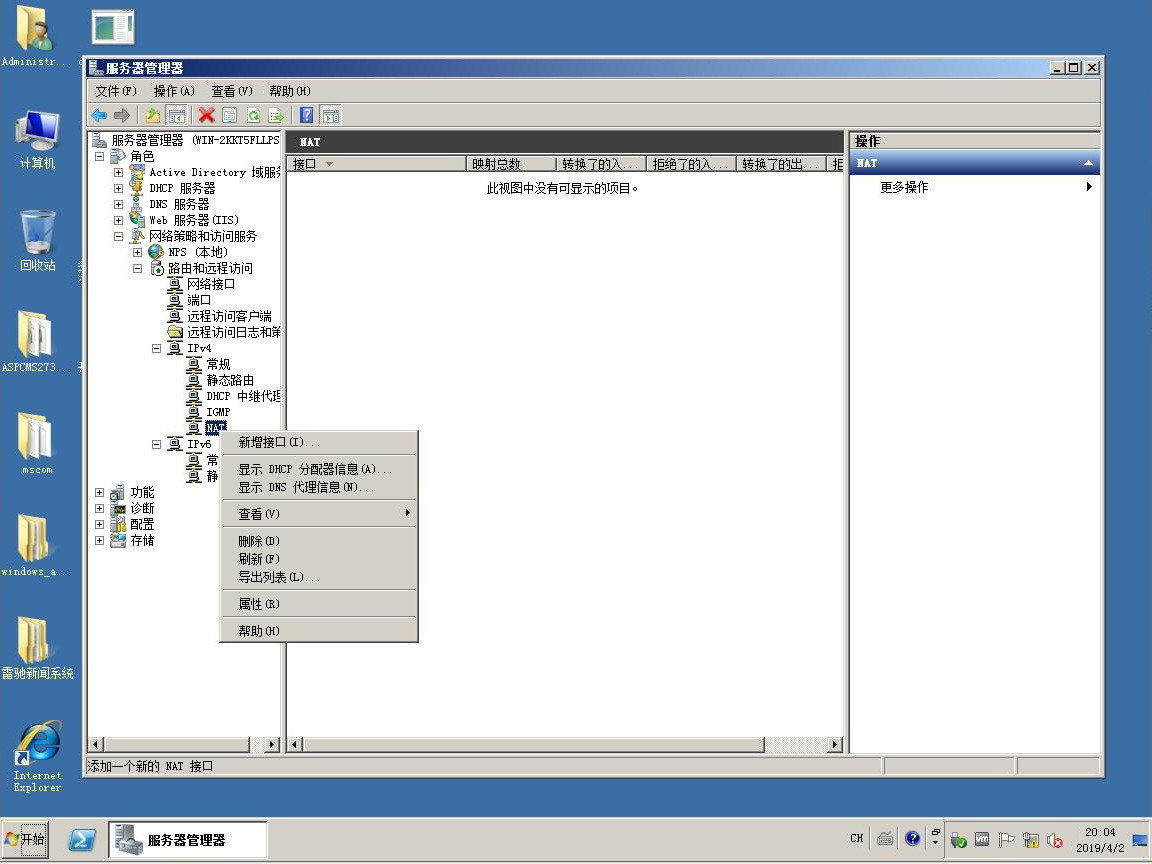Collapse the IPv4 tree node
Image resolution: width=1152 pixels, height=864 pixels.
click(x=156, y=348)
